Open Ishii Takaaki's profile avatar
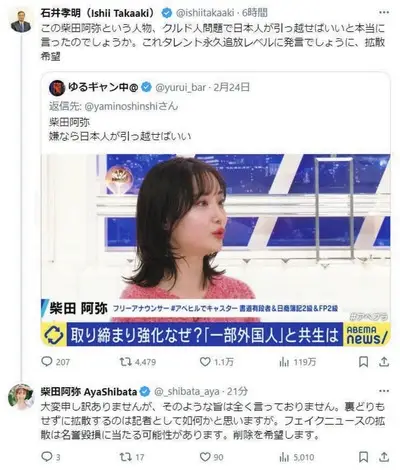The image size is (400, 470). coord(21,21)
